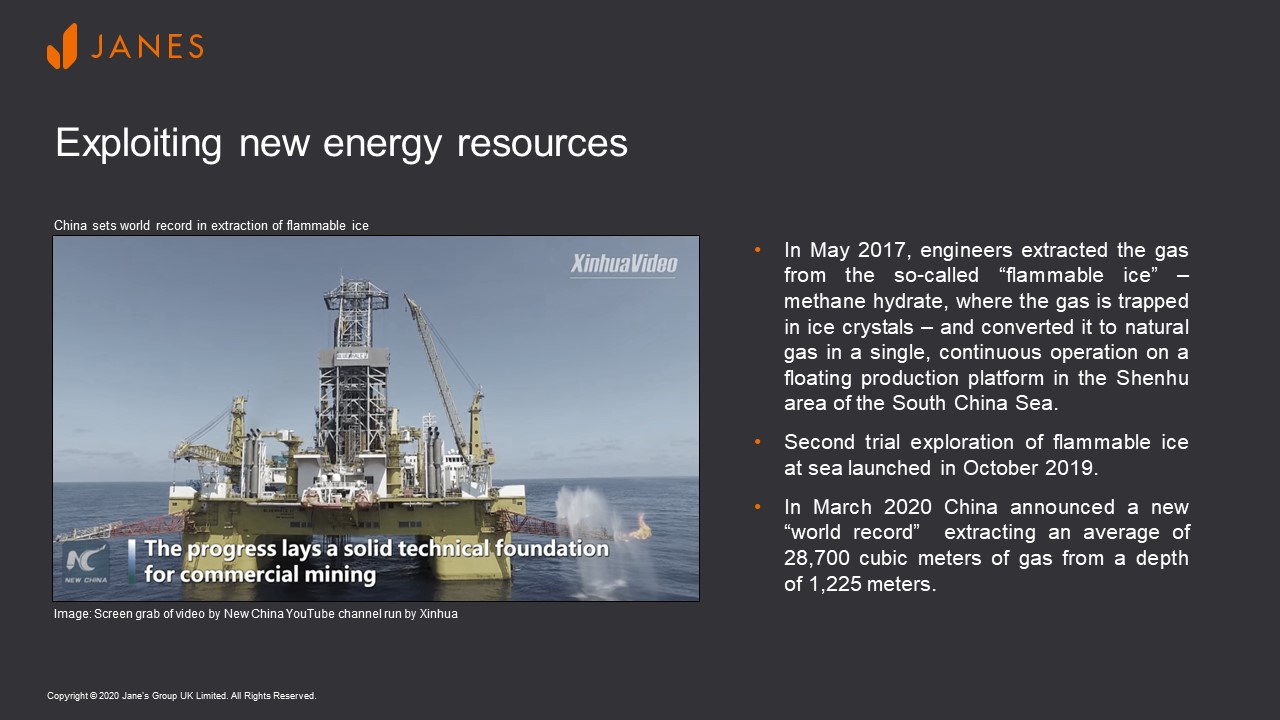Click the JANES wordmark text

tap(147, 47)
